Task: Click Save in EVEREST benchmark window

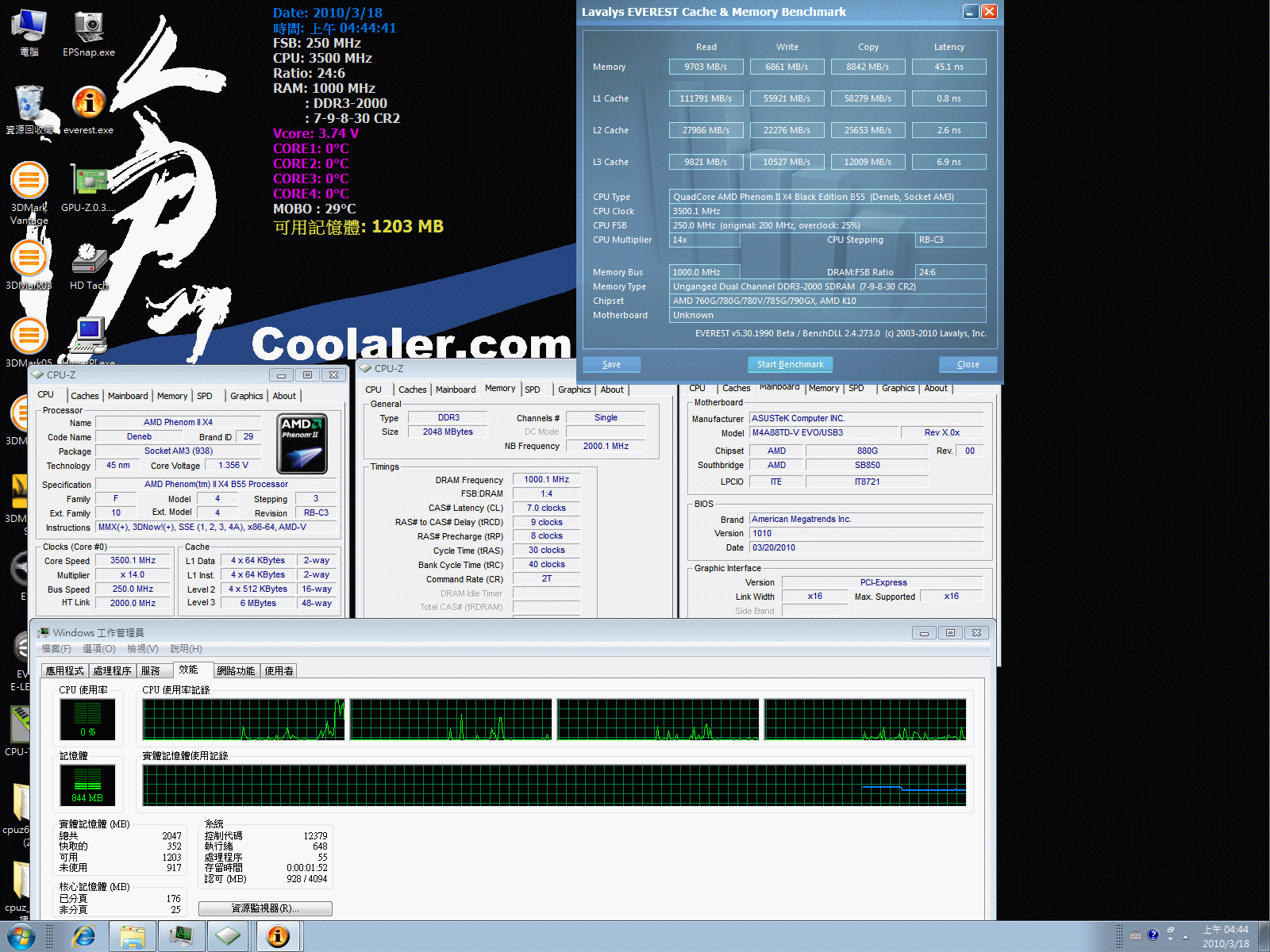Action: click(611, 364)
